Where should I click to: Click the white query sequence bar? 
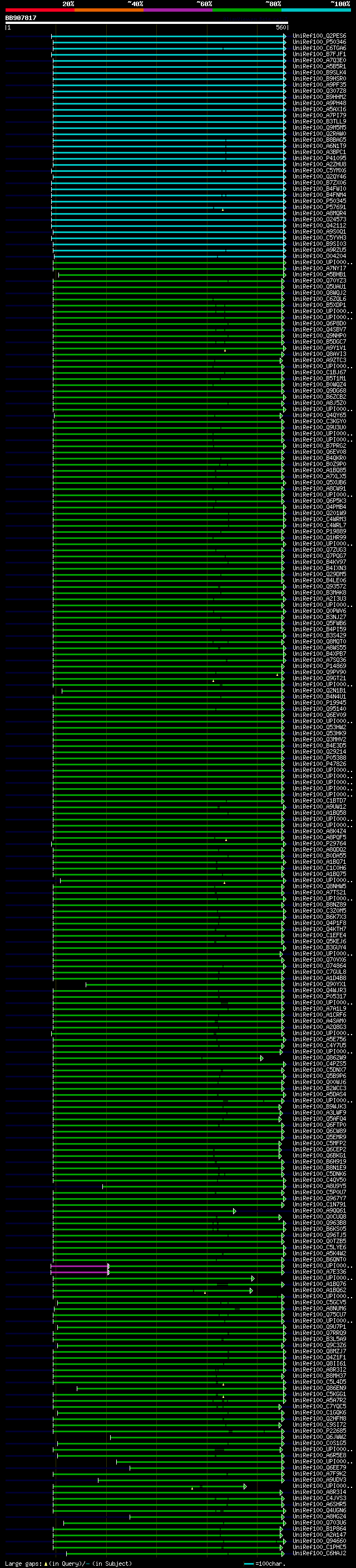[x=147, y=23]
